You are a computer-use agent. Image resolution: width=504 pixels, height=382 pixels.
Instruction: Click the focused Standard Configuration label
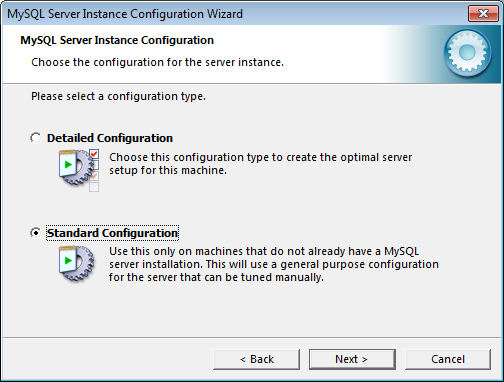point(112,233)
